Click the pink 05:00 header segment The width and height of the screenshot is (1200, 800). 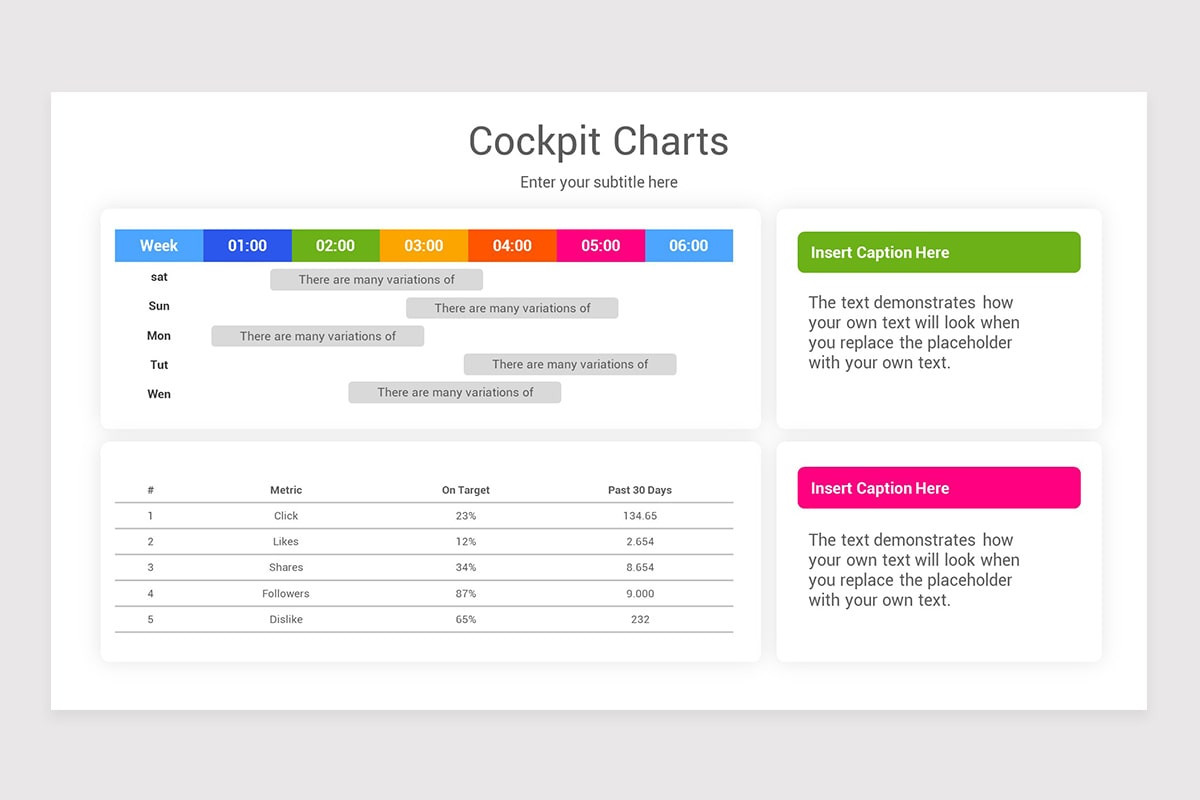click(600, 245)
